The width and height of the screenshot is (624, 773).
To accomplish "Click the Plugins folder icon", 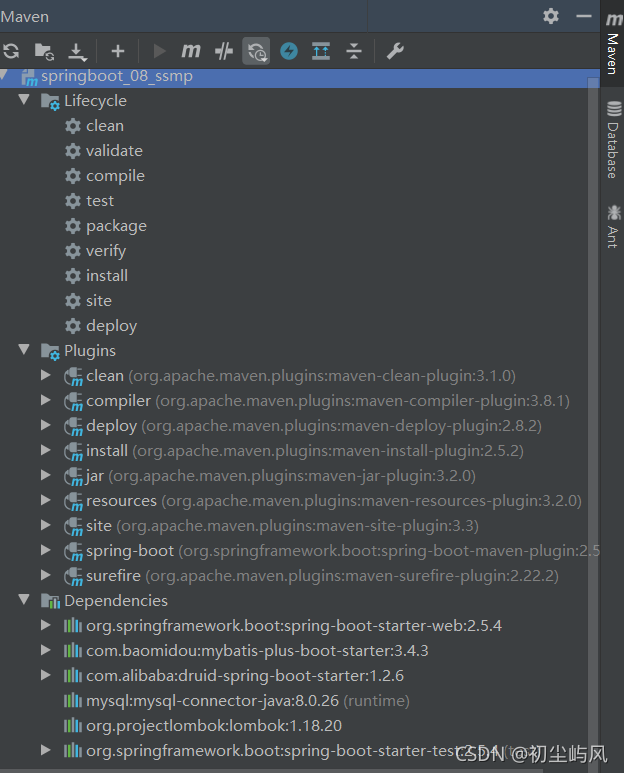I will 50,351.
